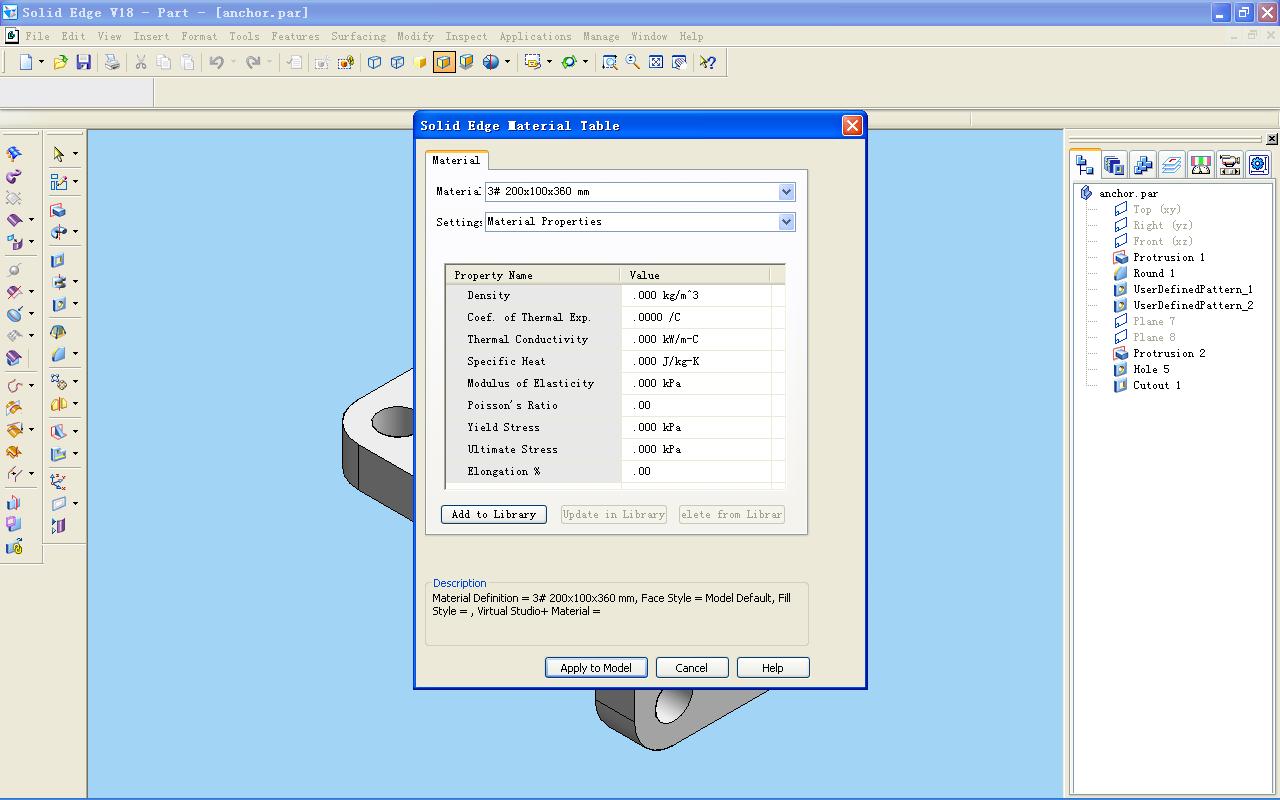Select Cutout 1 in the feature tree

(1157, 385)
